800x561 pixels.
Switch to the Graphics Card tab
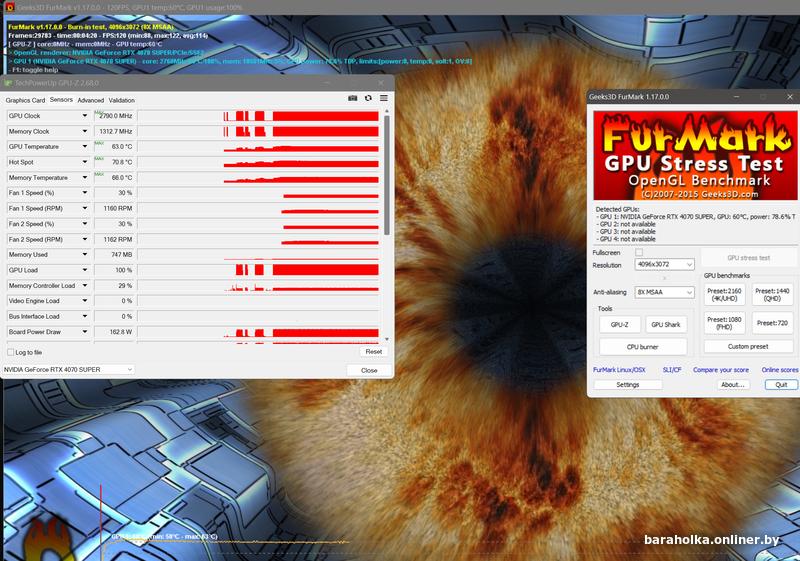26,100
